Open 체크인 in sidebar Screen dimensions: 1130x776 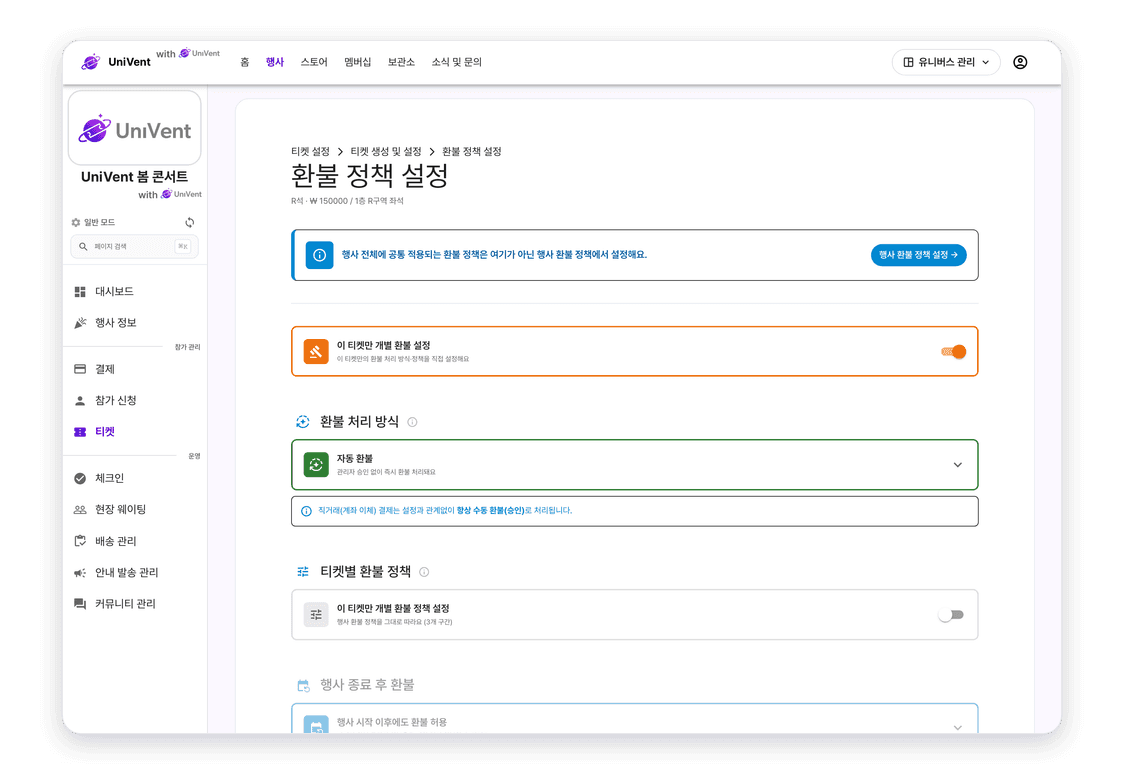point(110,478)
